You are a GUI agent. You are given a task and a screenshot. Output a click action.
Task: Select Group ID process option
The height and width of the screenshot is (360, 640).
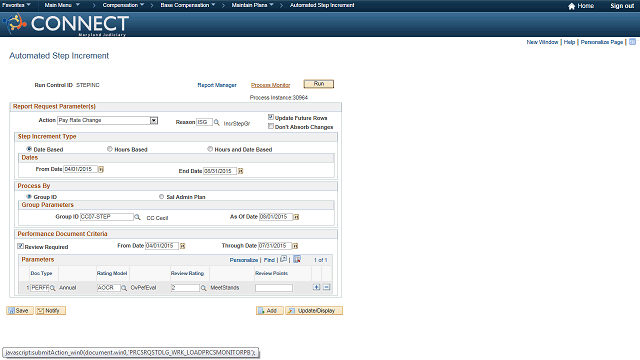click(x=29, y=196)
